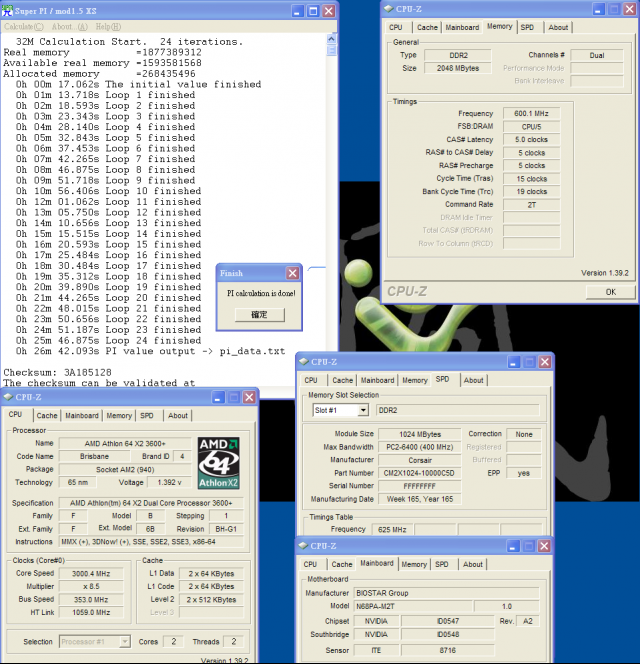Click the 2T Command Rate value

(531, 205)
